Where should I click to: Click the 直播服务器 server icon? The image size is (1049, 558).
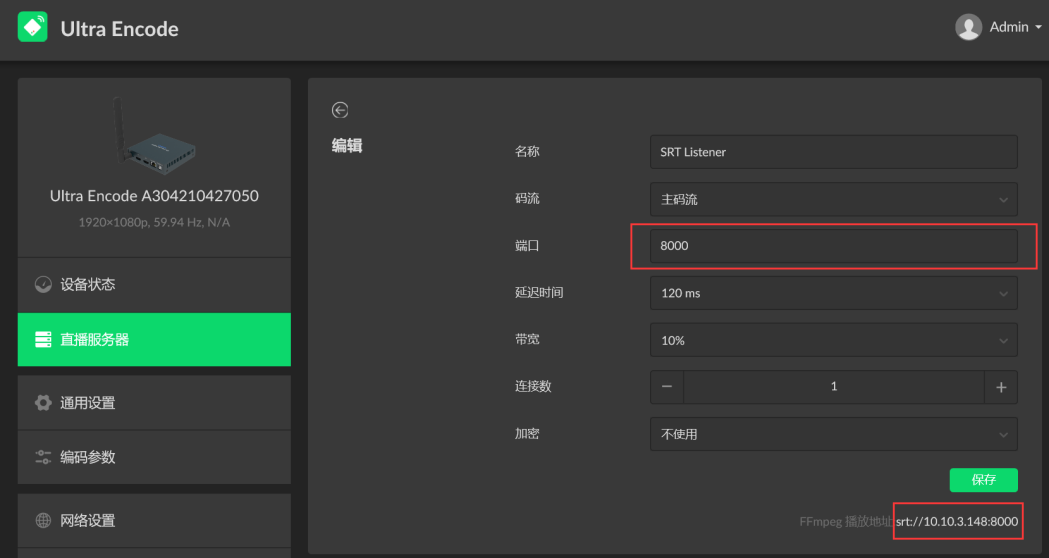tap(43, 339)
